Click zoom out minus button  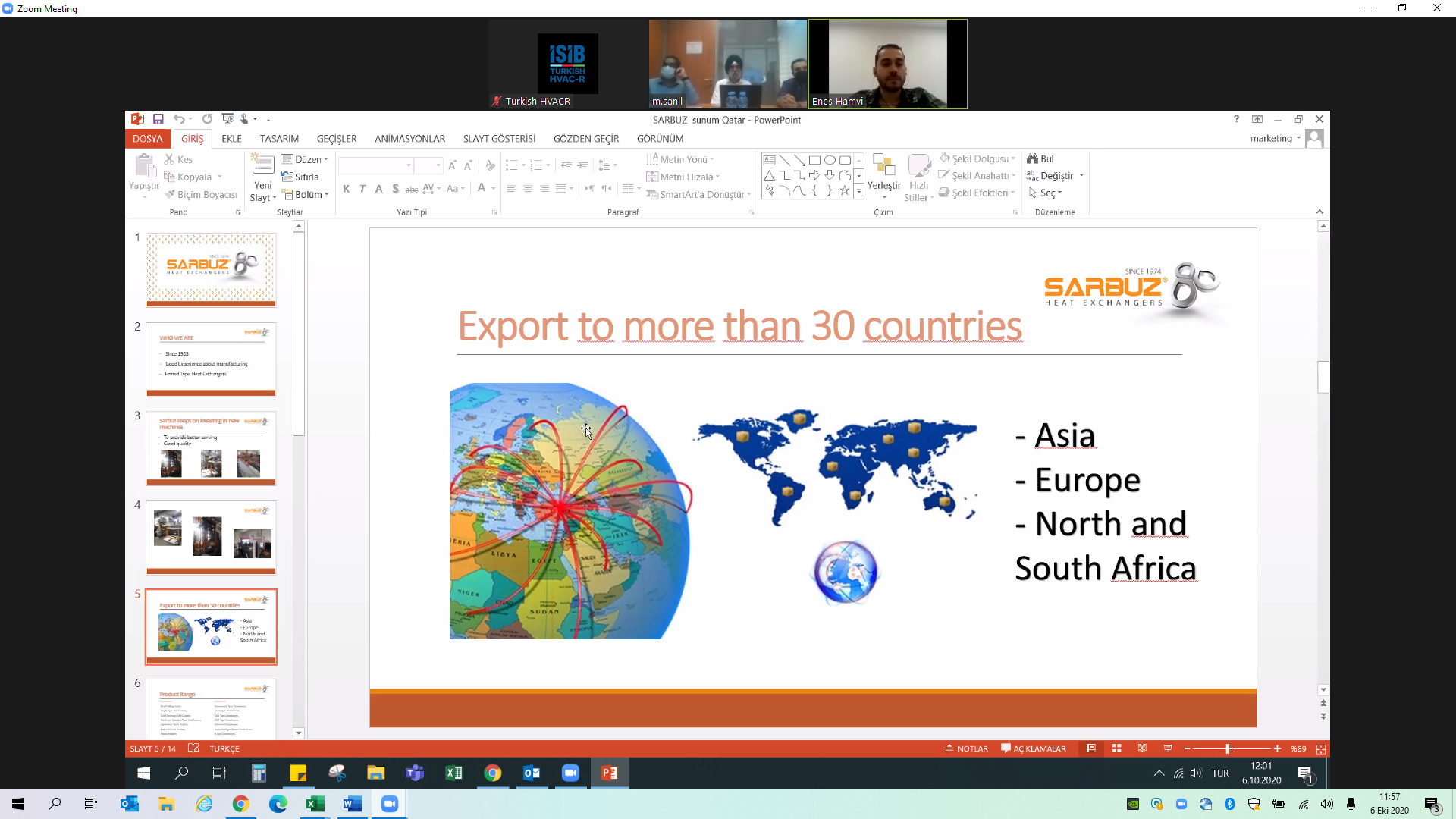coord(1187,748)
